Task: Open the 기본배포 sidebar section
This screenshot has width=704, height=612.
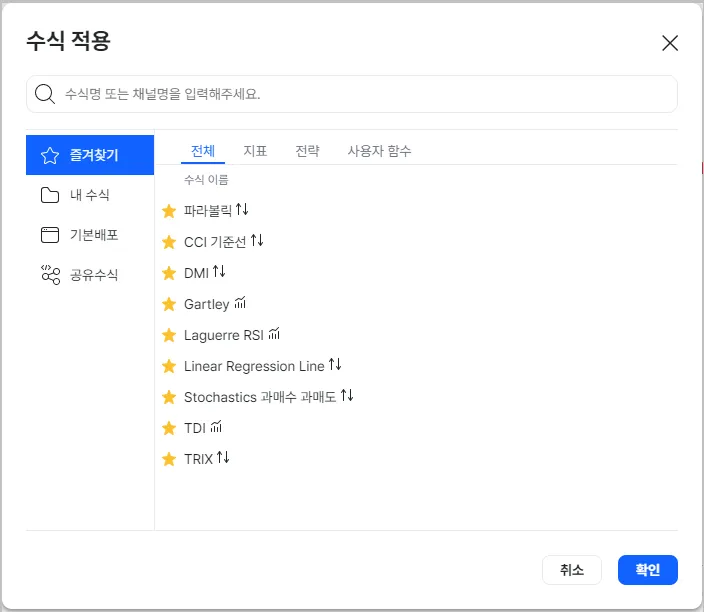Action: click(90, 235)
